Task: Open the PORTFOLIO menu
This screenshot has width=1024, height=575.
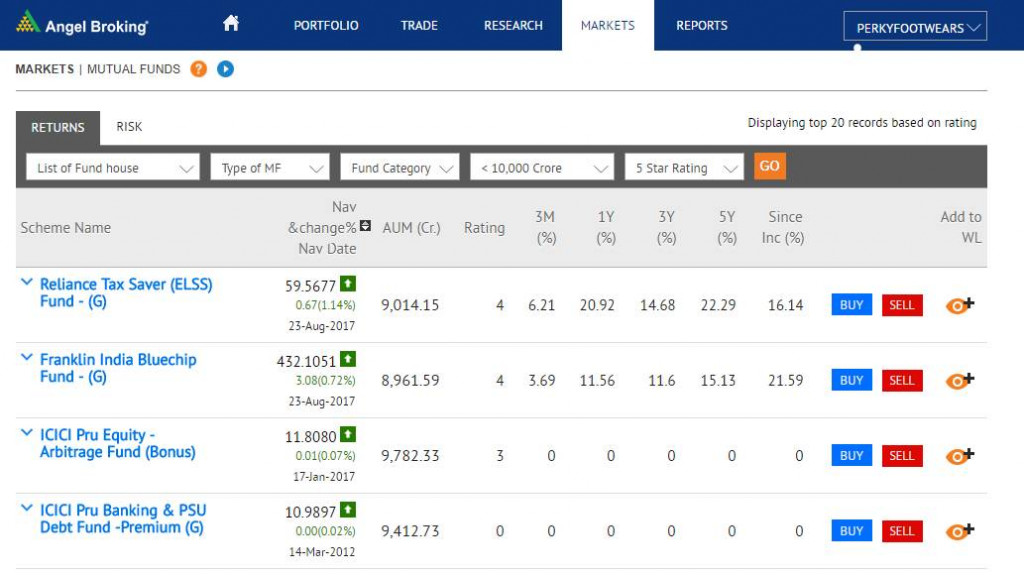Action: 326,25
